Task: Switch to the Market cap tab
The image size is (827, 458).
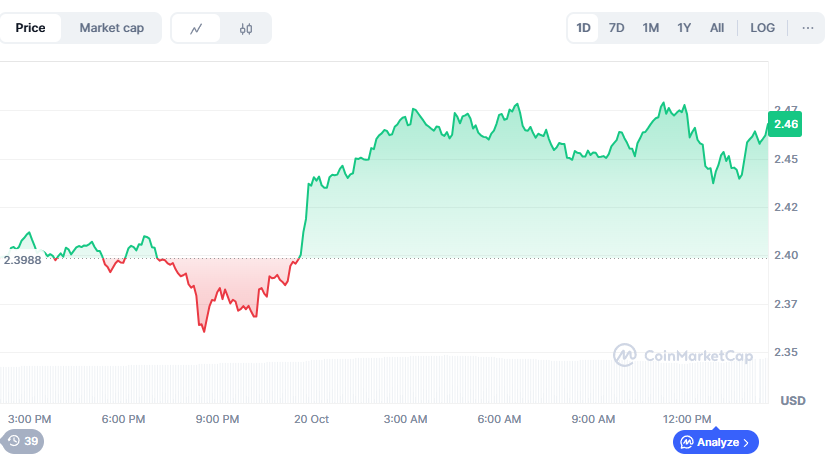Action: pos(111,28)
